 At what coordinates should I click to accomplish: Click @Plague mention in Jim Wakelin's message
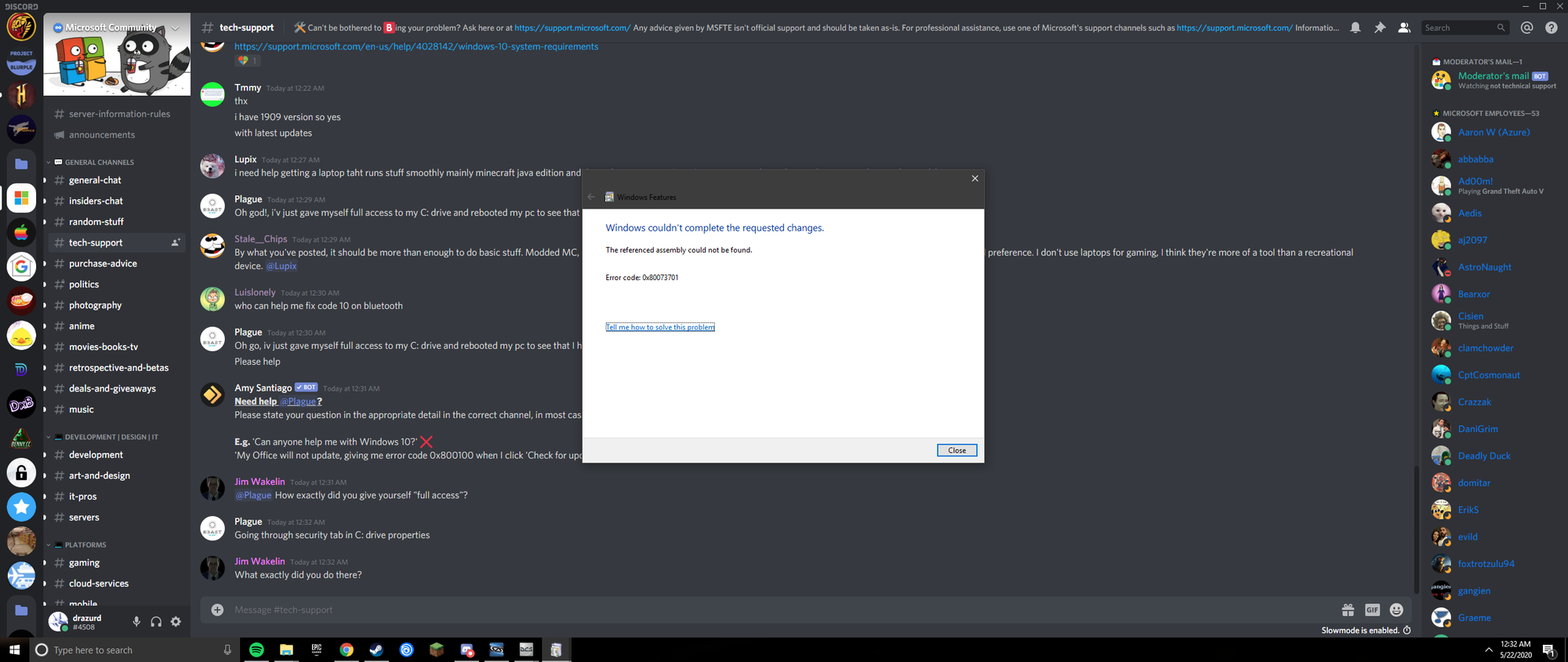point(253,495)
